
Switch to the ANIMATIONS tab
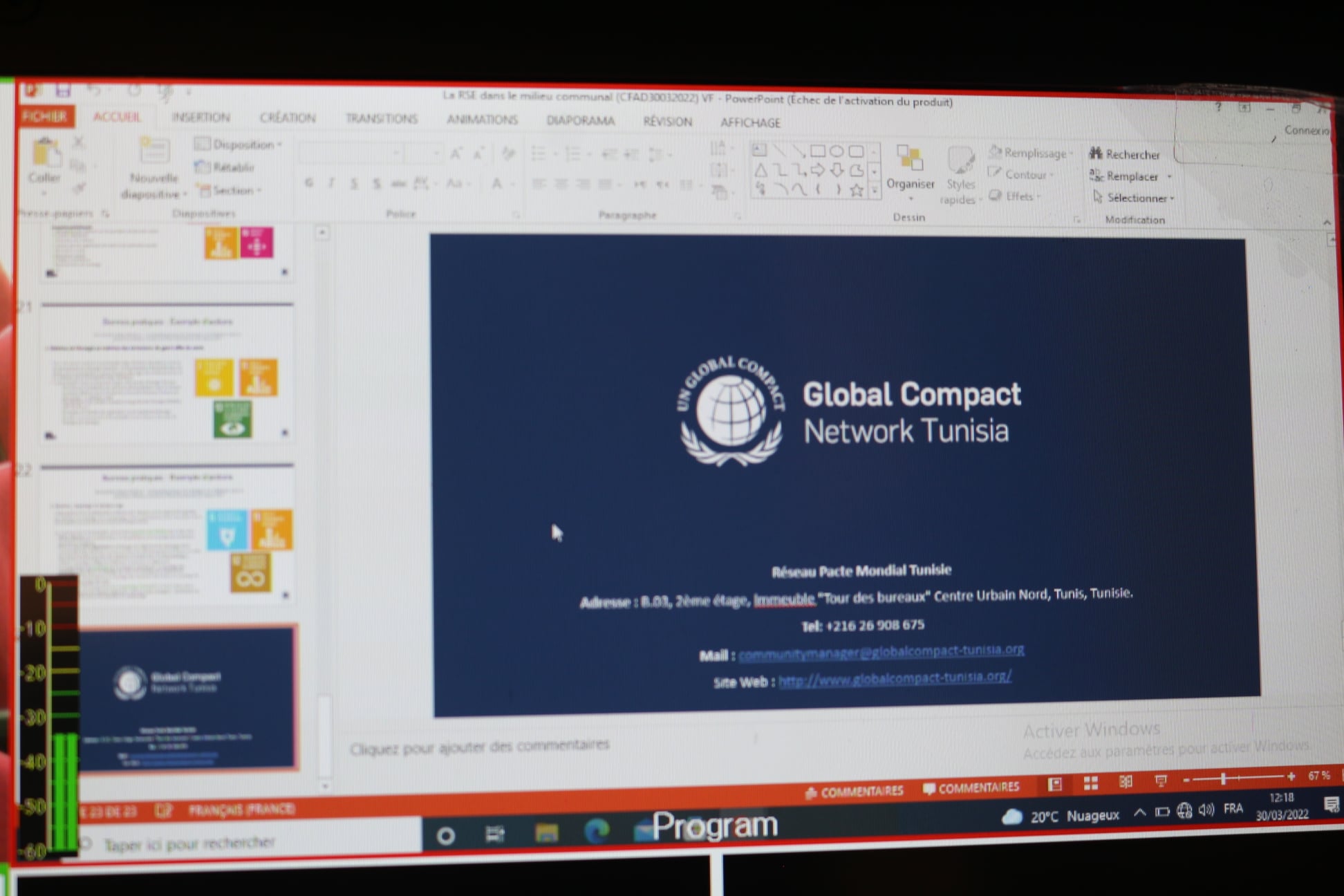click(482, 120)
